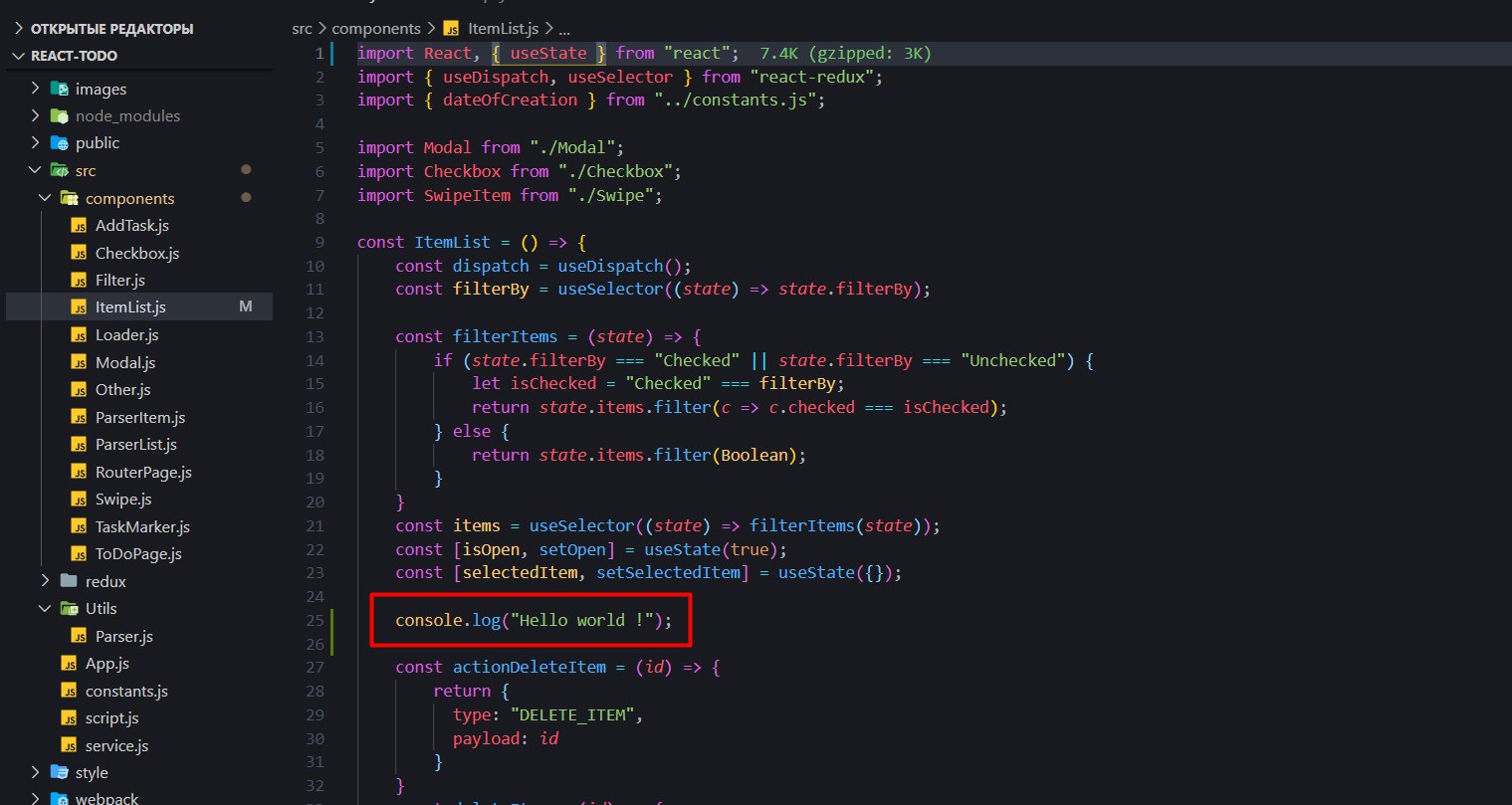Click the console.log "Hello world !" line
Image resolution: width=1512 pixels, height=805 pixels.
coord(534,620)
